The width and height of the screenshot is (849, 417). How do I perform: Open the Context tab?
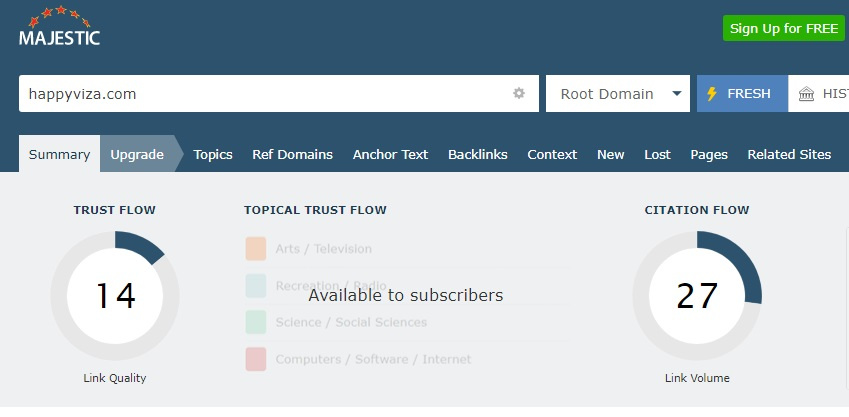(552, 154)
